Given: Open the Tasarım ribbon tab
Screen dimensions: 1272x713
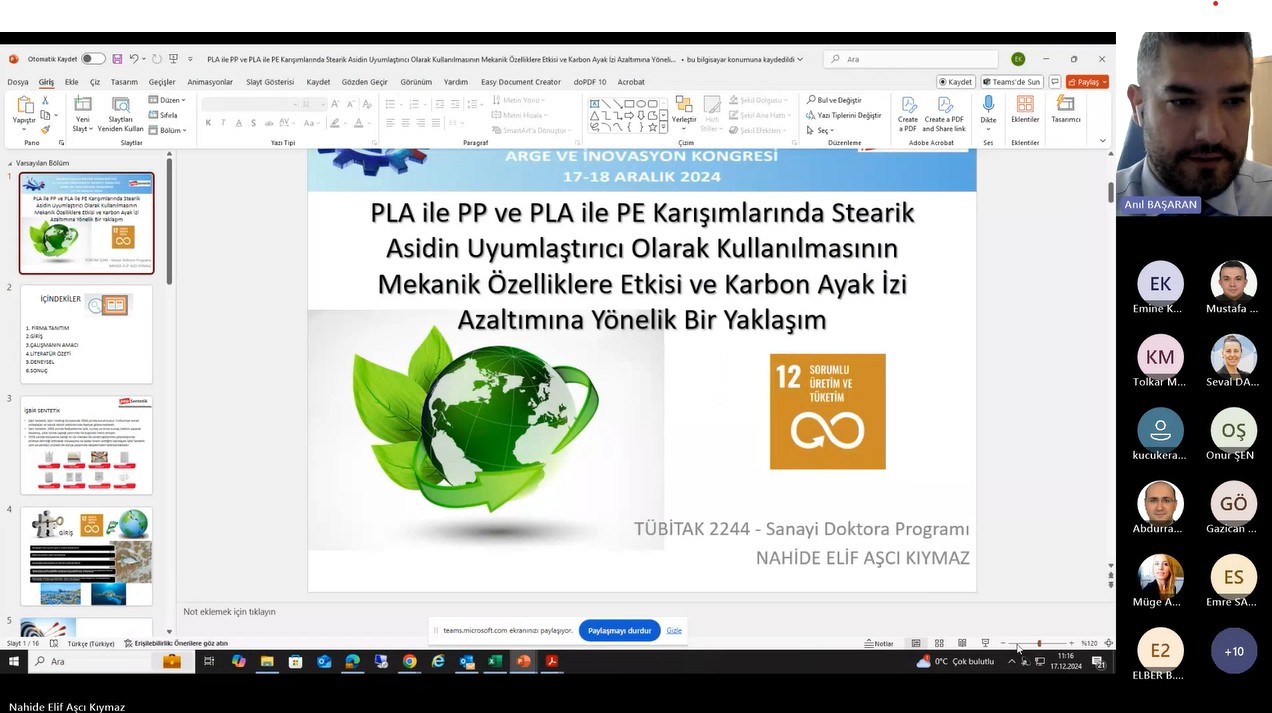Looking at the screenshot, I should [x=124, y=82].
